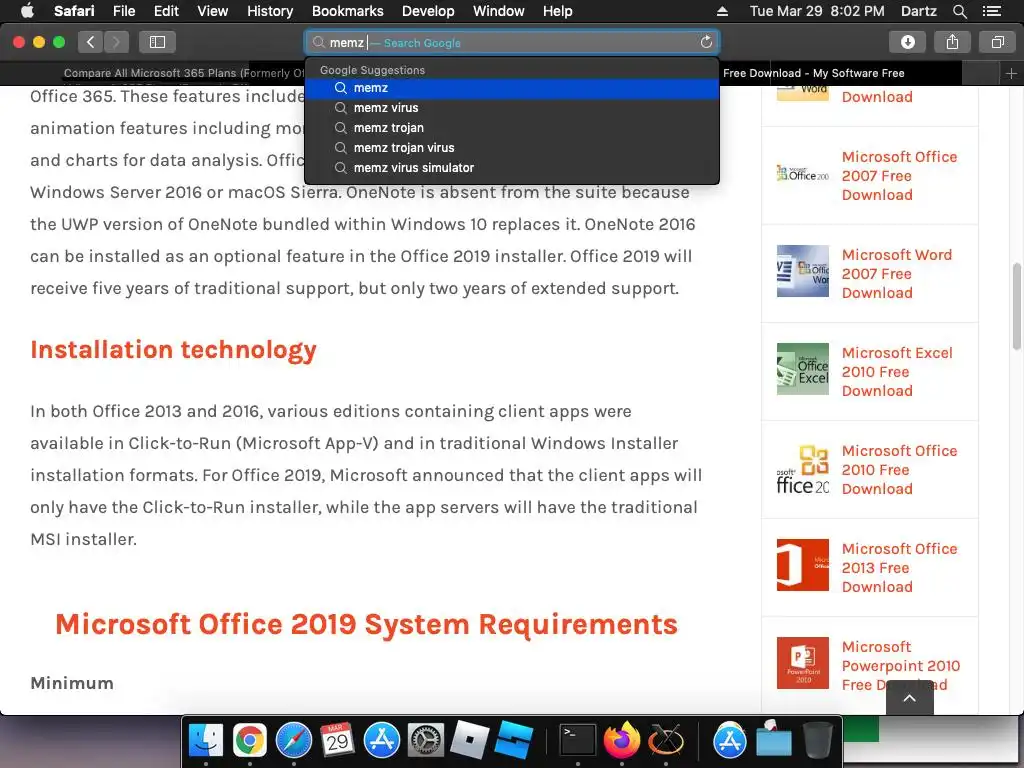Open the Bookmarks menu
The height and width of the screenshot is (768, 1024).
(347, 11)
